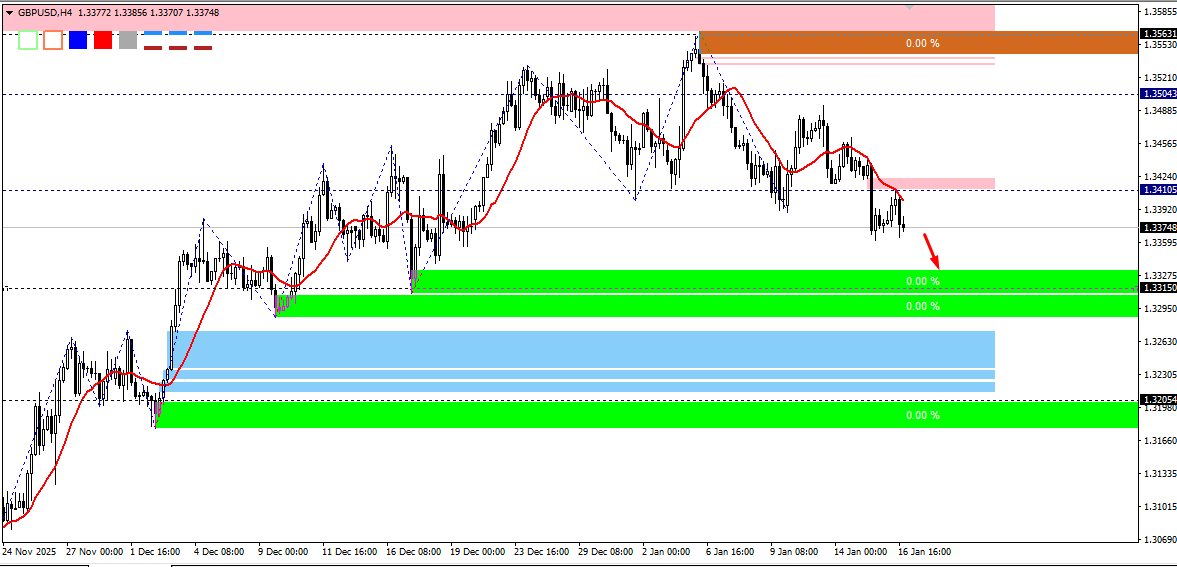1177x567 pixels.
Task: Click the 1.35631 price tag on axis
Action: (1158, 34)
